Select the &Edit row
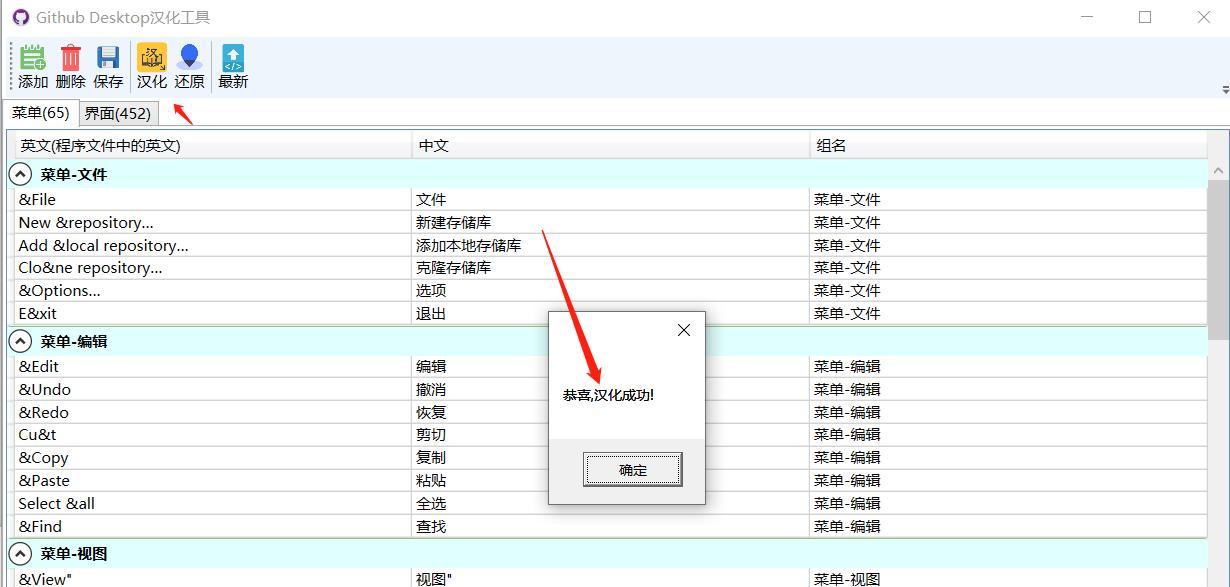Screen dimensions: 1230x587 pos(610,366)
